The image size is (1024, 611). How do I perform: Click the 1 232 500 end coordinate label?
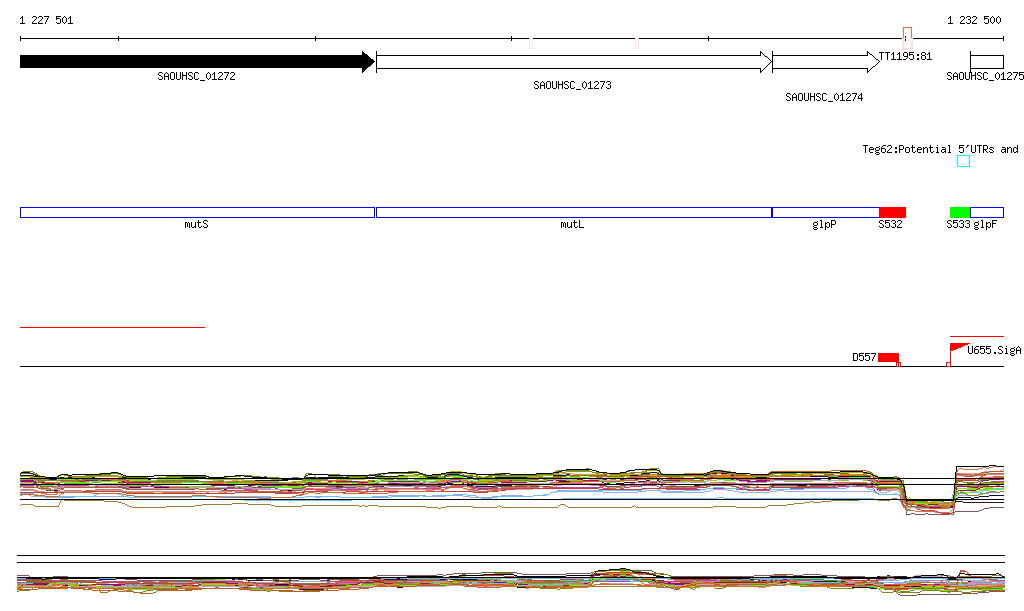(x=974, y=20)
